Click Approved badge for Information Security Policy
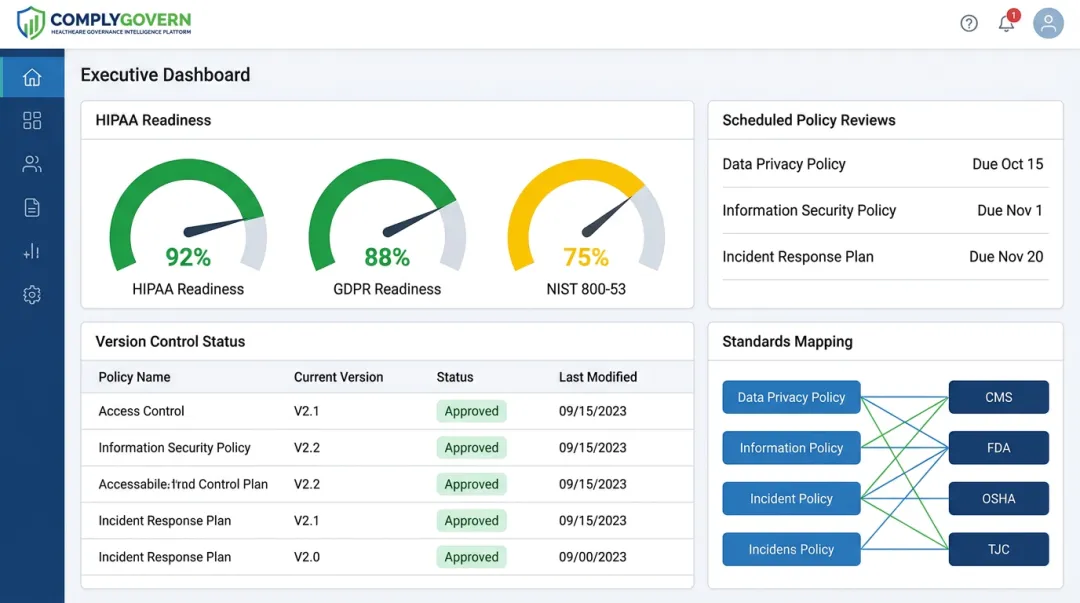Image resolution: width=1080 pixels, height=603 pixels. click(471, 447)
